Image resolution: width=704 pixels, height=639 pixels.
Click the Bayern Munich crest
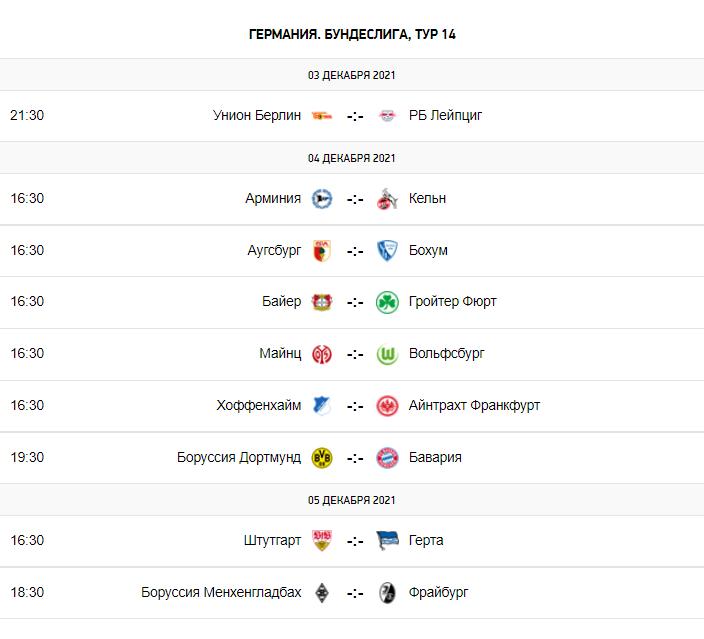[387, 458]
